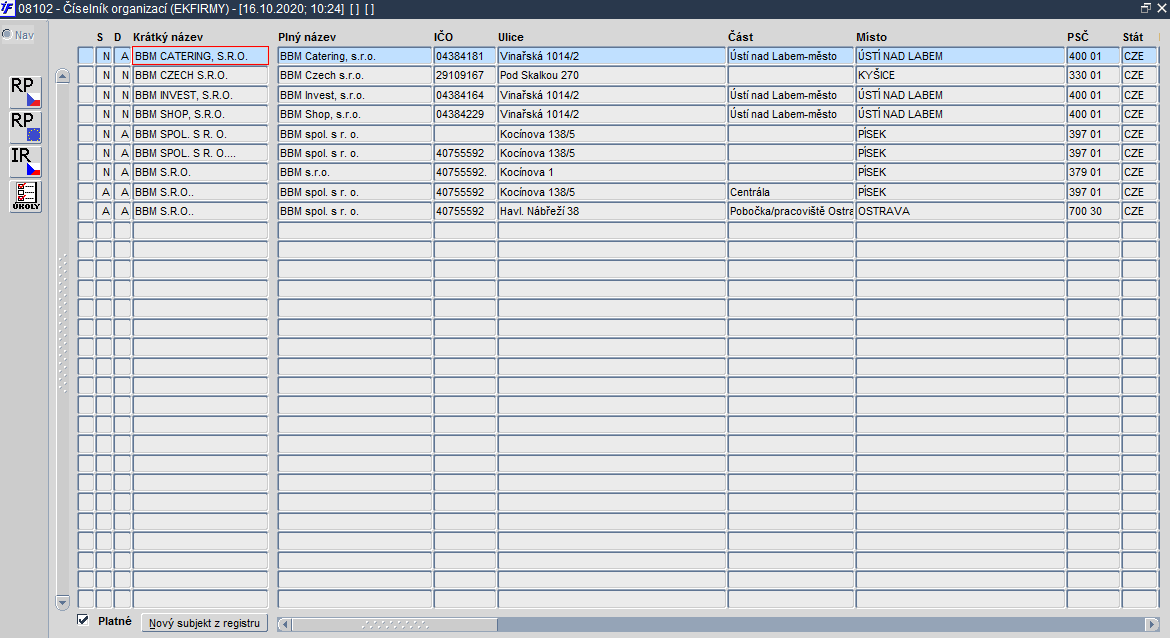
Task: Open the Úkoly tasks icon
Action: [x=25, y=196]
